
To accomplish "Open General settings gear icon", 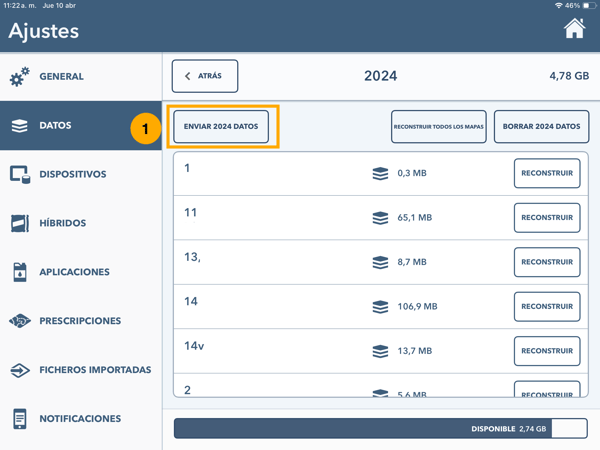I will point(20,77).
